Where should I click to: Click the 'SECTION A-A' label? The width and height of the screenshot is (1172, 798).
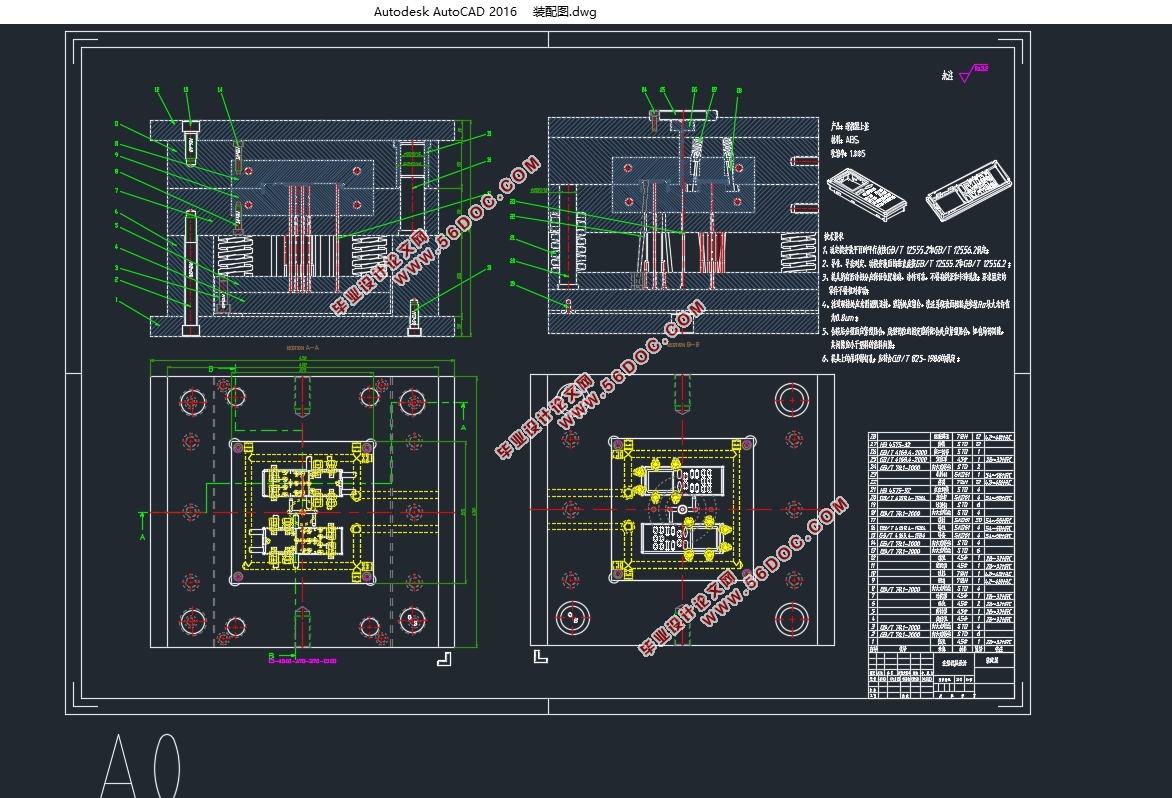coord(308,348)
